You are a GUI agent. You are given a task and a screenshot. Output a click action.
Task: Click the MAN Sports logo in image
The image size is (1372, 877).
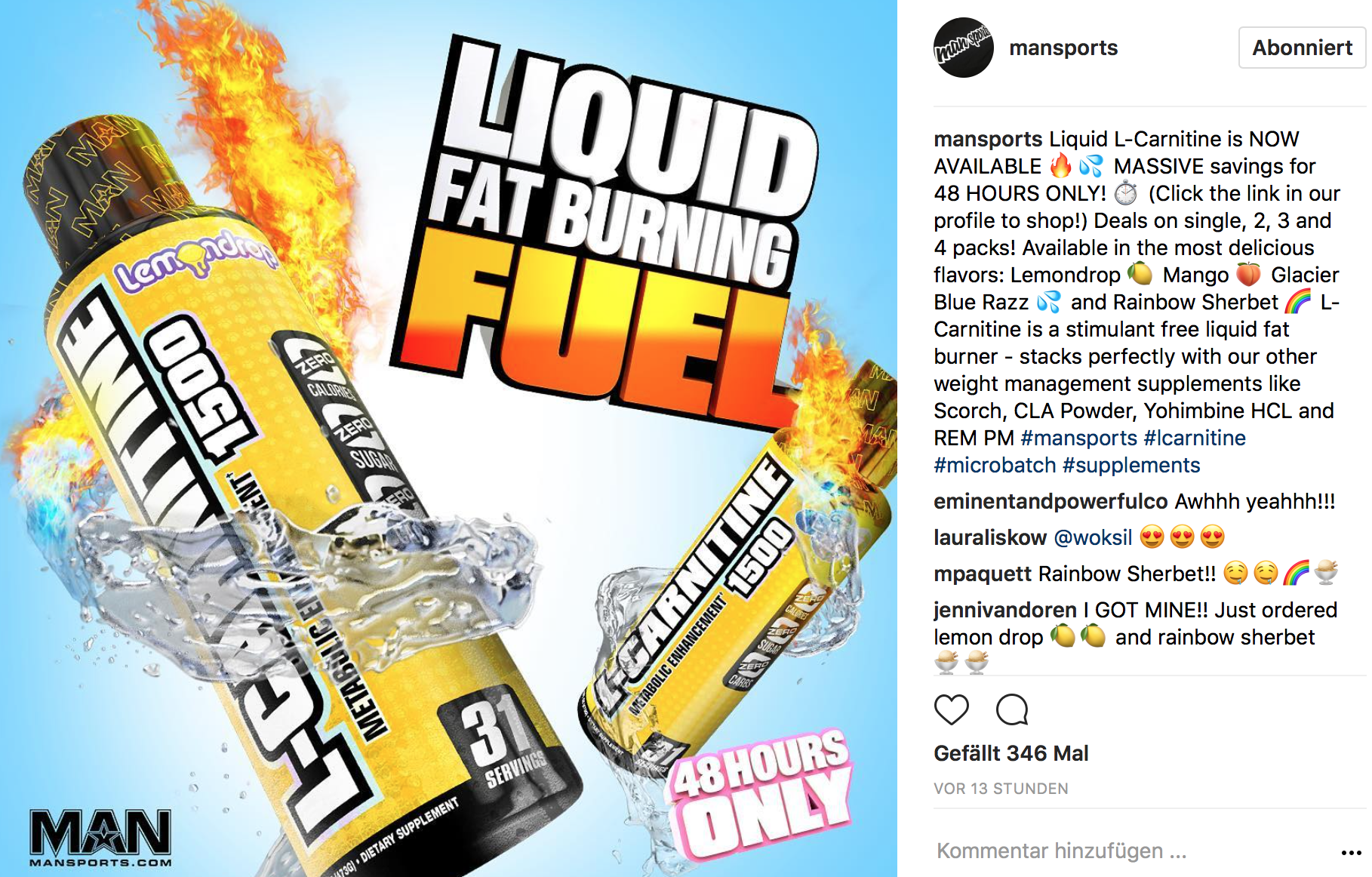(100, 838)
